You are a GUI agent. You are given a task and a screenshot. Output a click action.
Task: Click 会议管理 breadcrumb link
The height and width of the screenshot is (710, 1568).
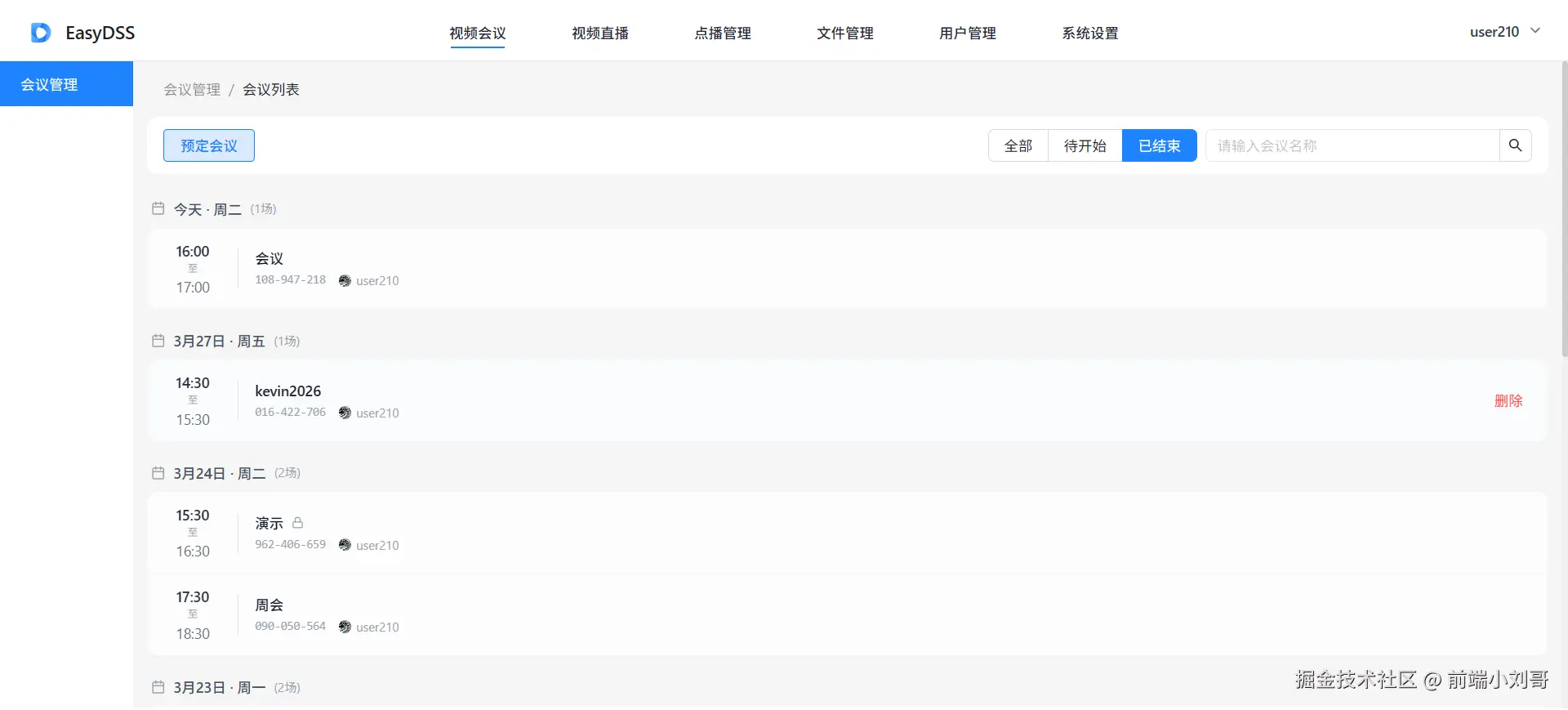point(192,89)
